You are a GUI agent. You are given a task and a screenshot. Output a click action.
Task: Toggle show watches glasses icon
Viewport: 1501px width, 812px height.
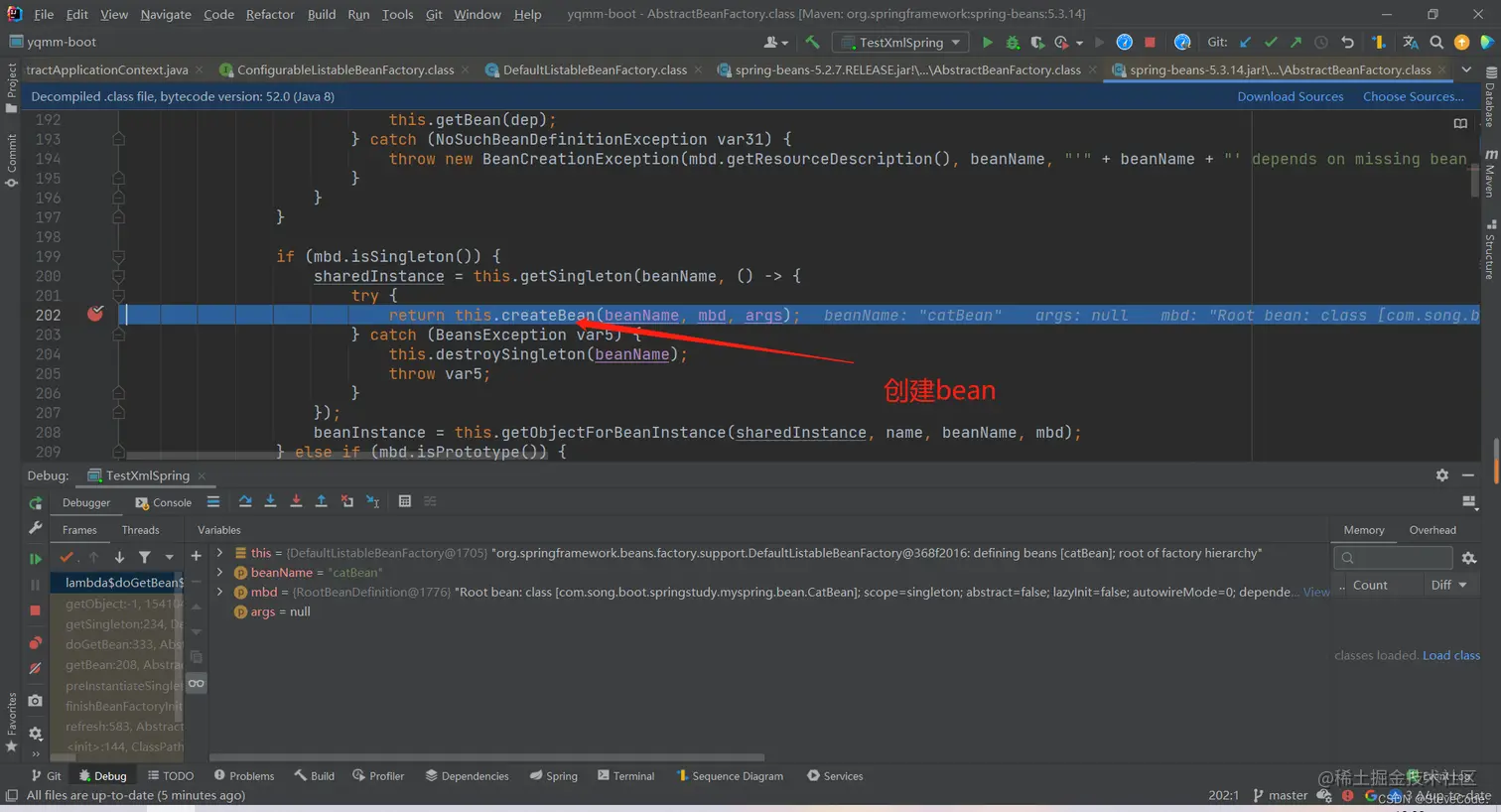click(x=197, y=683)
